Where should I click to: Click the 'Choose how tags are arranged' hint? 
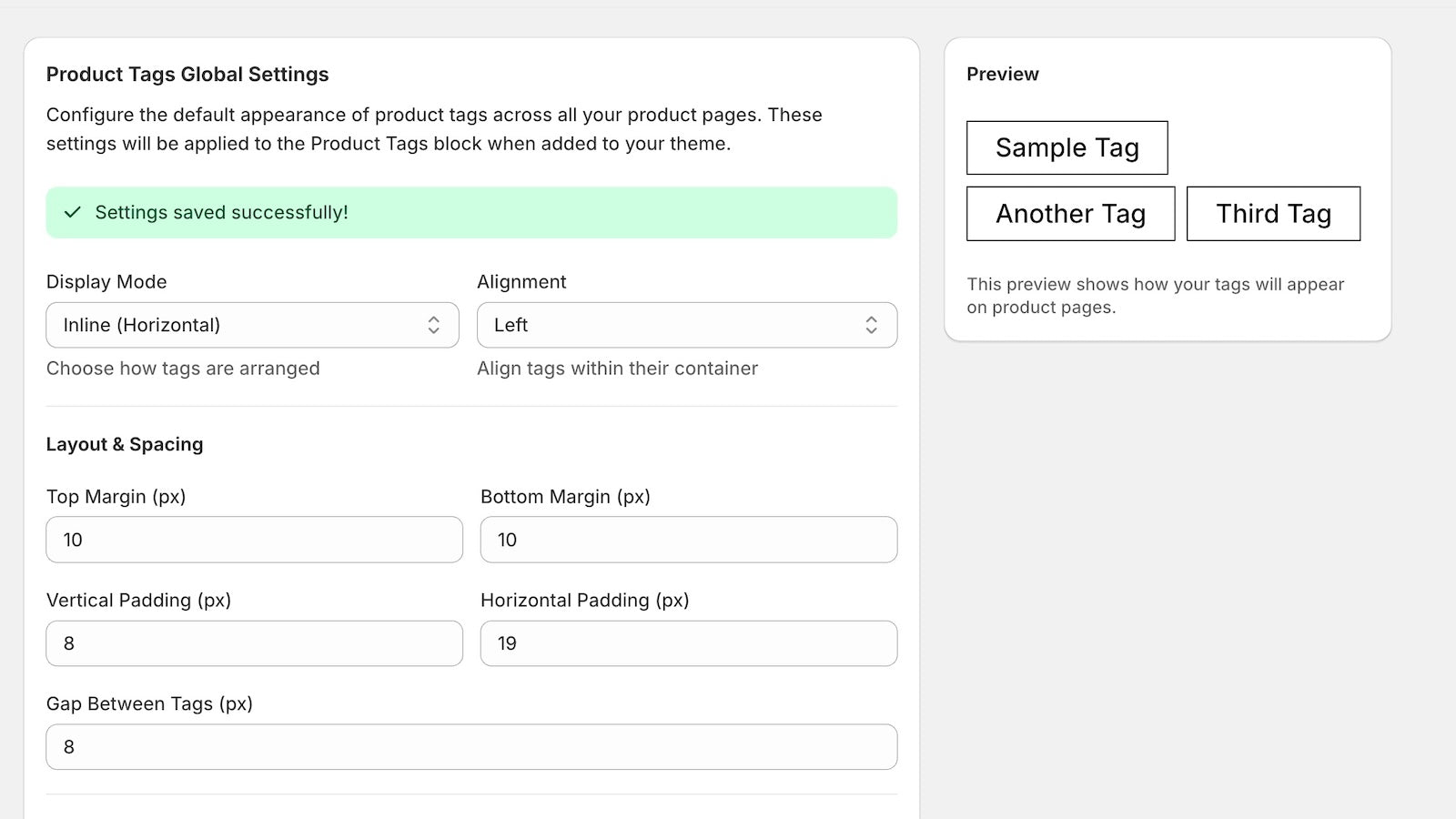183,369
